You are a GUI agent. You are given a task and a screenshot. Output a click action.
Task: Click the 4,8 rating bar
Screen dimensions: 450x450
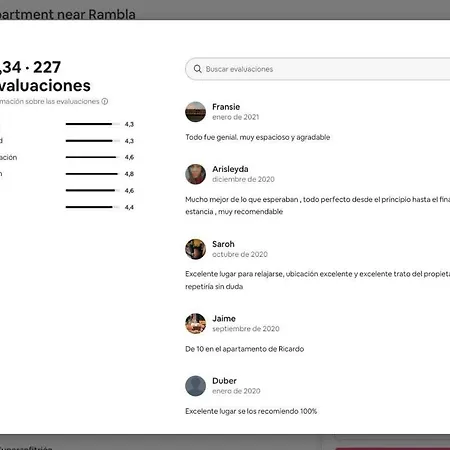tap(93, 174)
